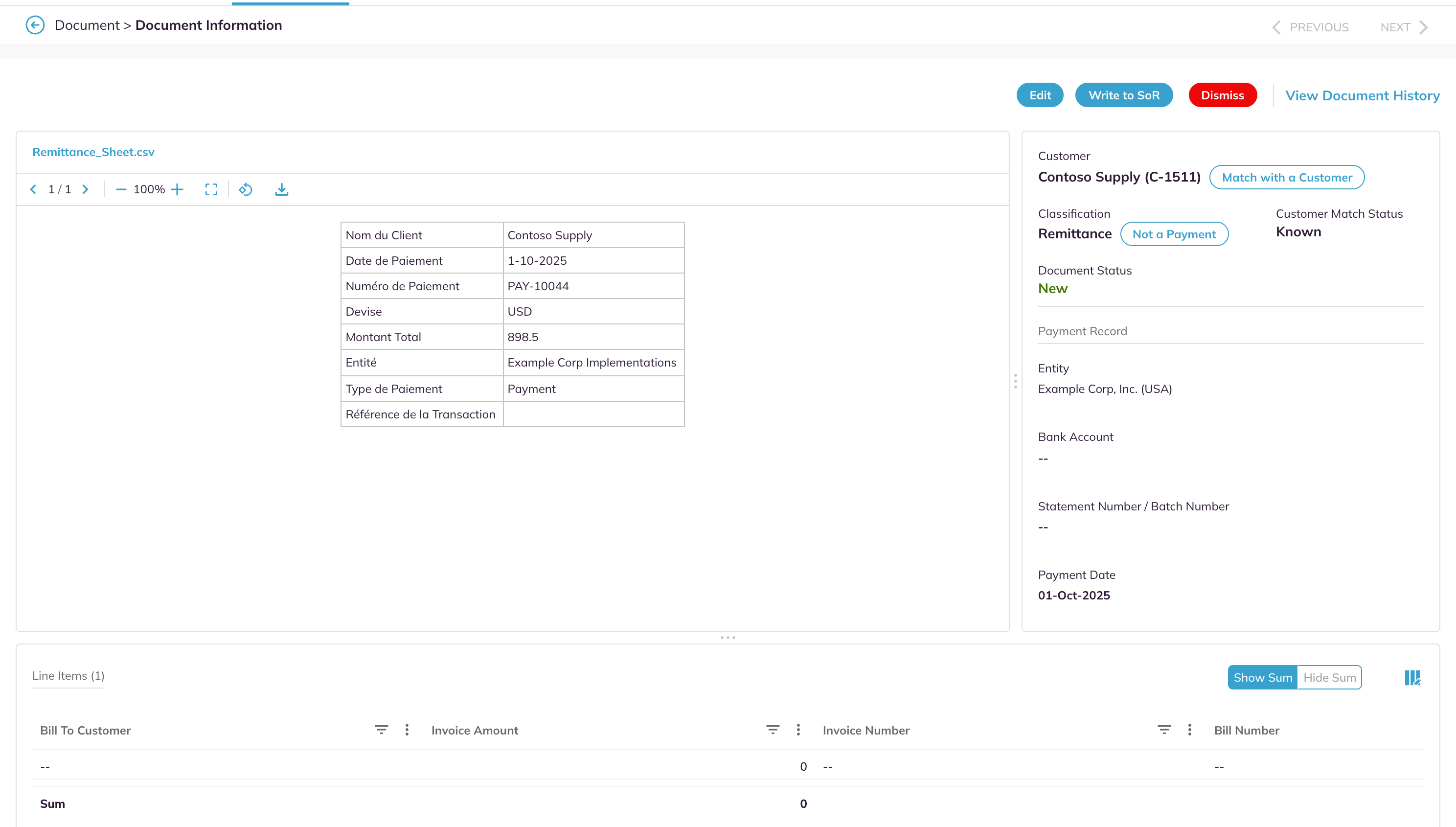Open fullscreen view of the document
1456x827 pixels.
pos(211,189)
